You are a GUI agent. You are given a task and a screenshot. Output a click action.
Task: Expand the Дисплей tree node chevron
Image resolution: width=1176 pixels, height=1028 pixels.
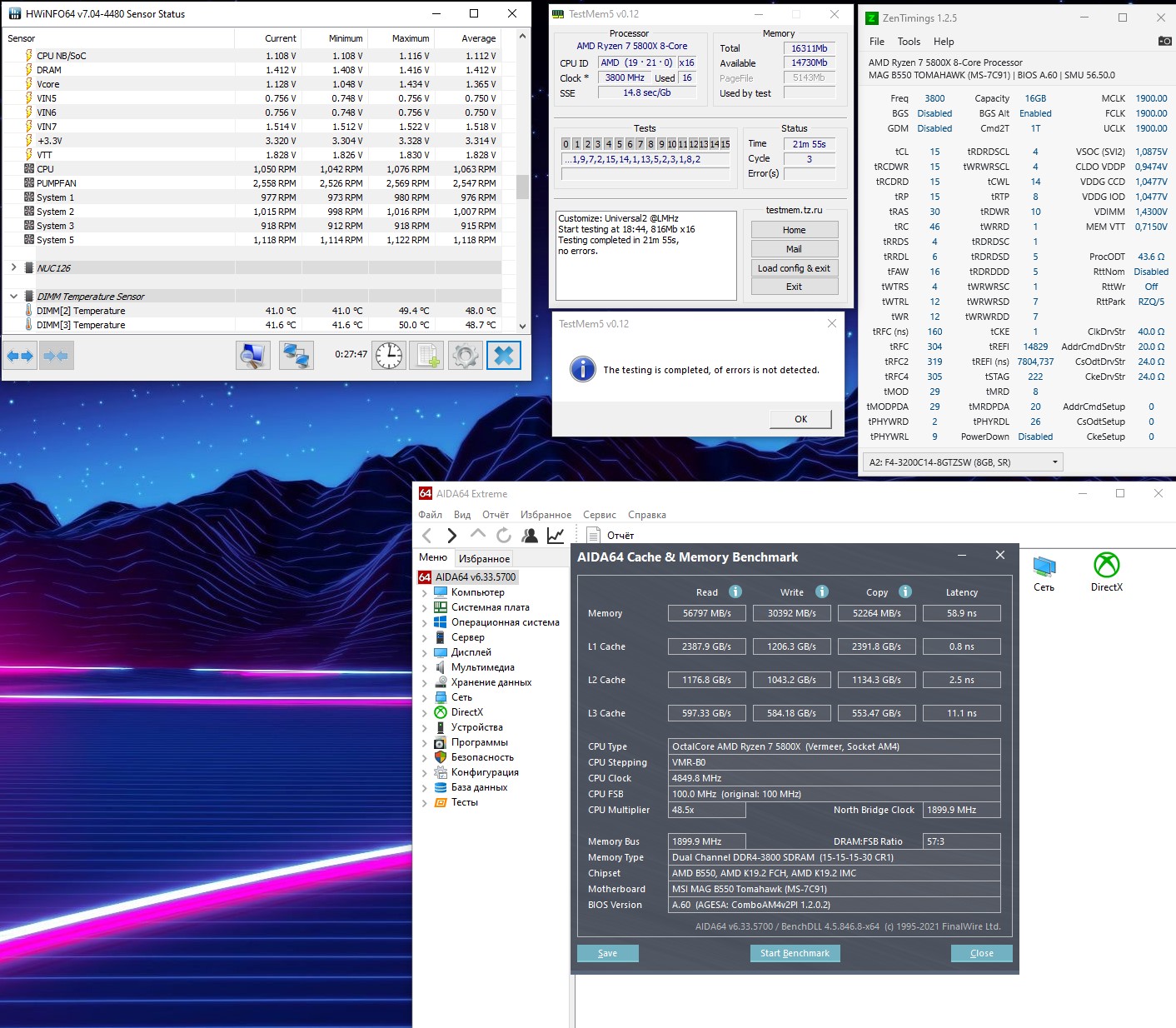tap(425, 653)
